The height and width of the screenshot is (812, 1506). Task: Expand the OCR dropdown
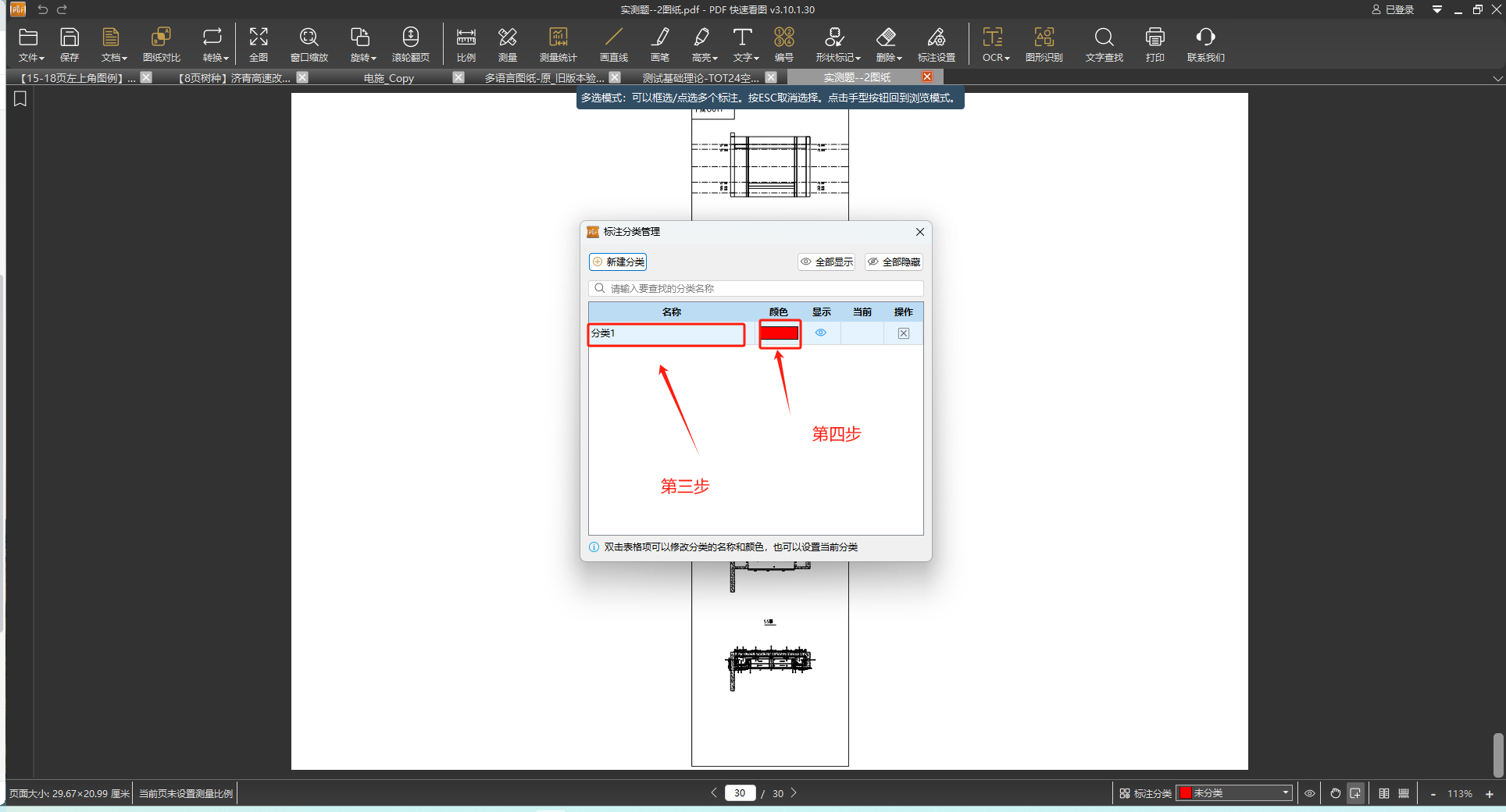[x=995, y=45]
